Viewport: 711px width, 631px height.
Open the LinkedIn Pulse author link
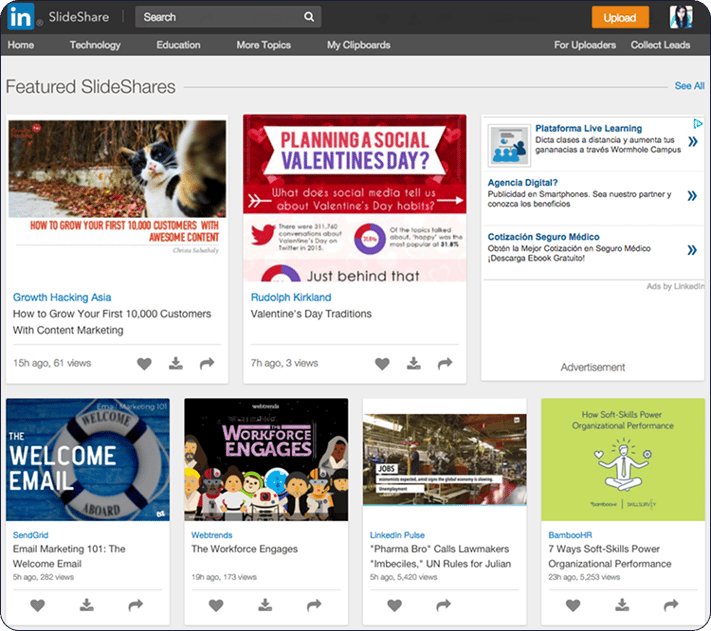(397, 535)
